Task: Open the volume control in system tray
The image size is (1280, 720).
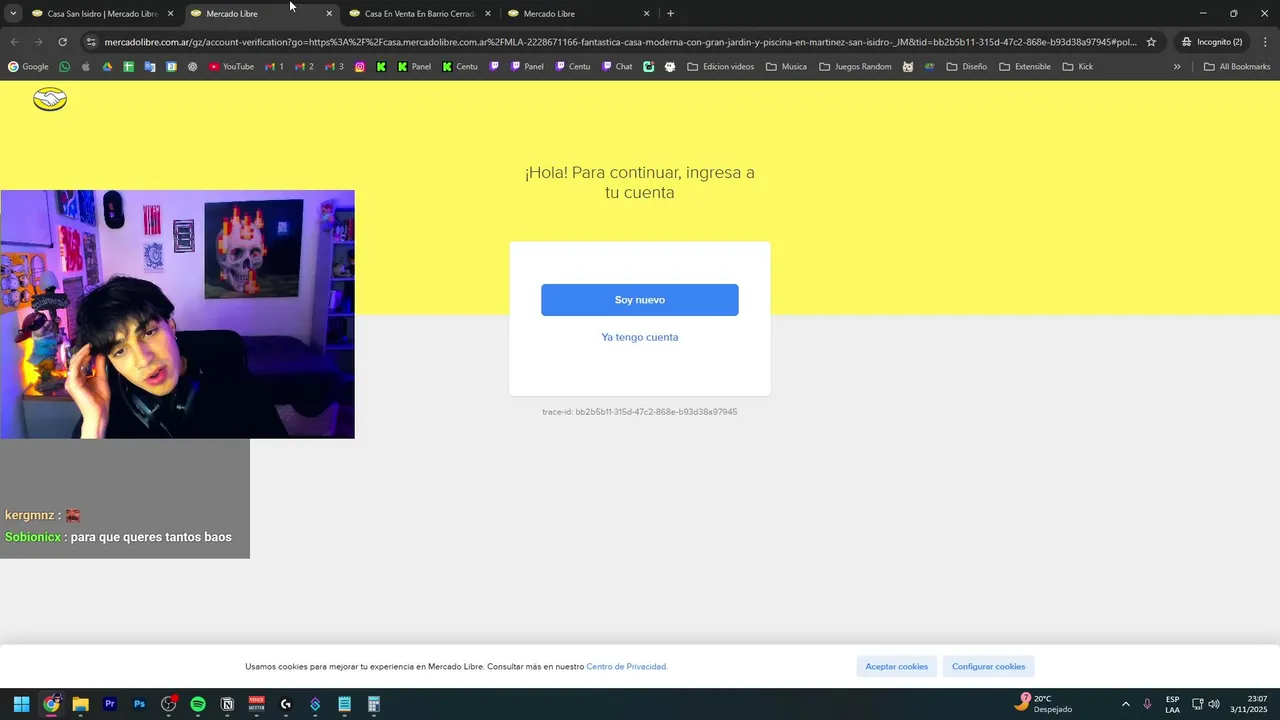Action: click(x=1214, y=704)
